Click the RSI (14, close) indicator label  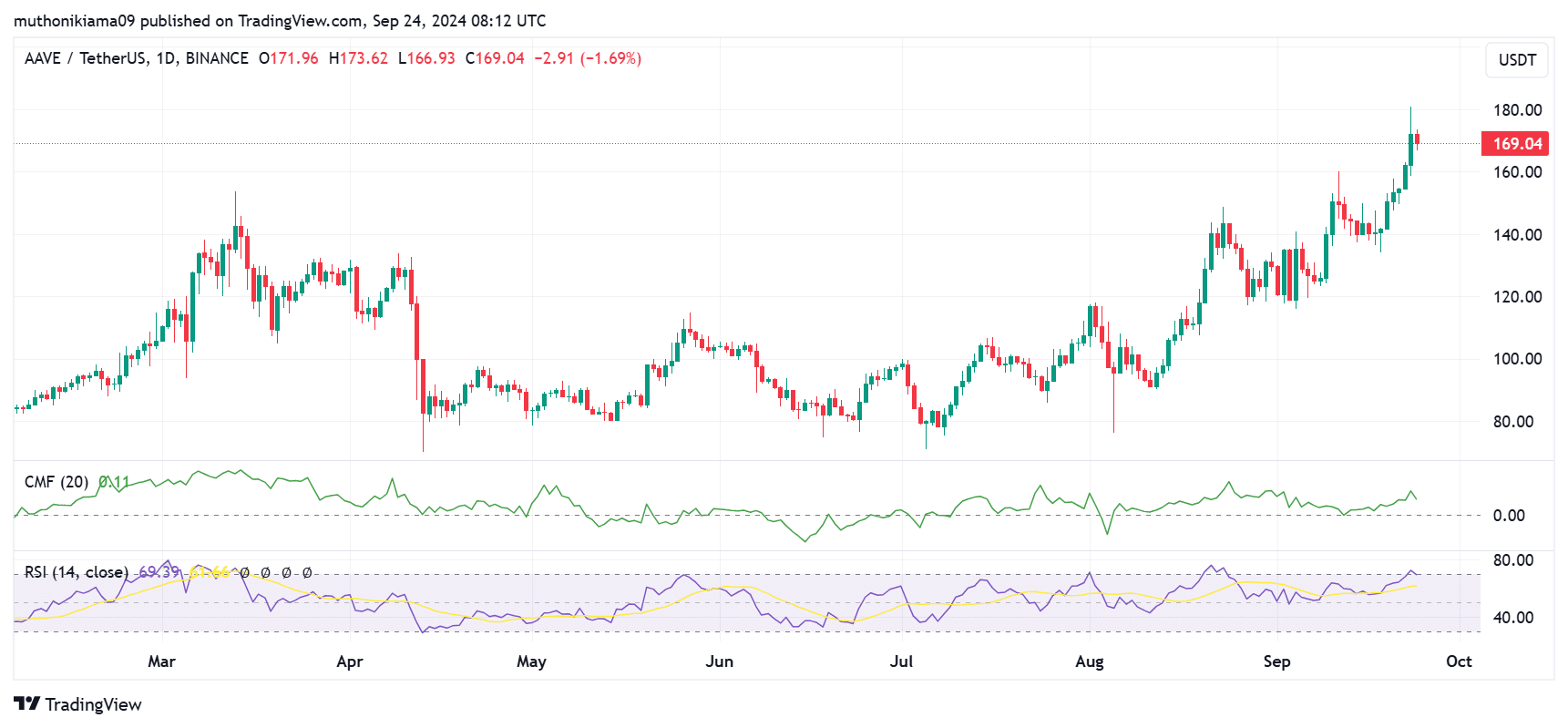(x=77, y=572)
